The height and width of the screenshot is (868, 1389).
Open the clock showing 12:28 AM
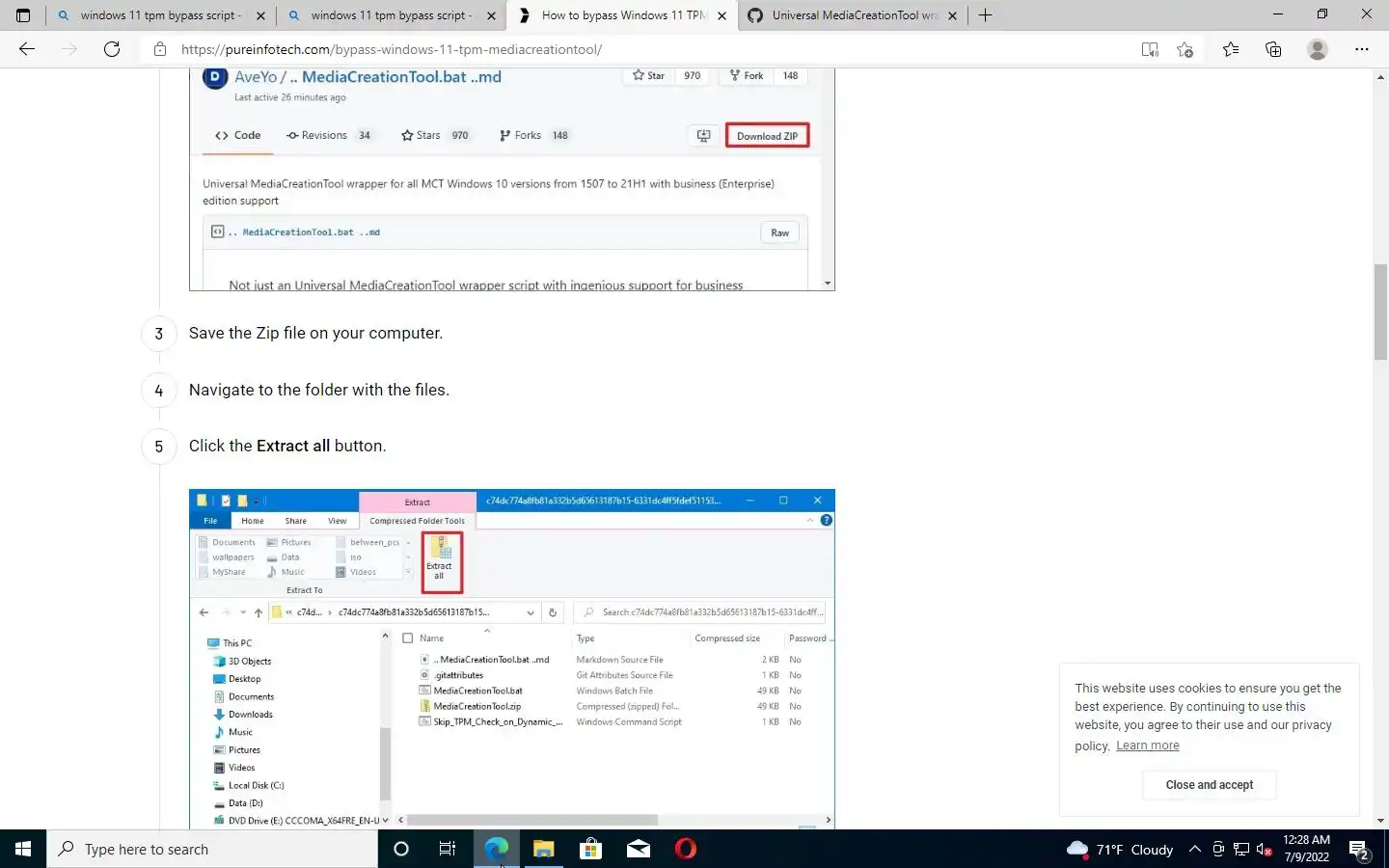tap(1306, 849)
